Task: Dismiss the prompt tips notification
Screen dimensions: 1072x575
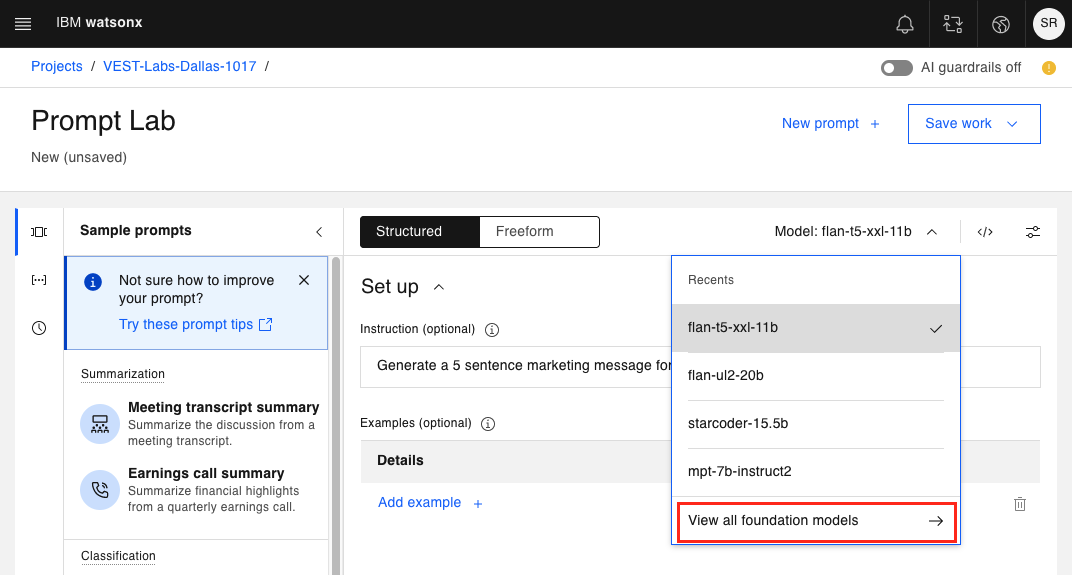Action: tap(304, 280)
